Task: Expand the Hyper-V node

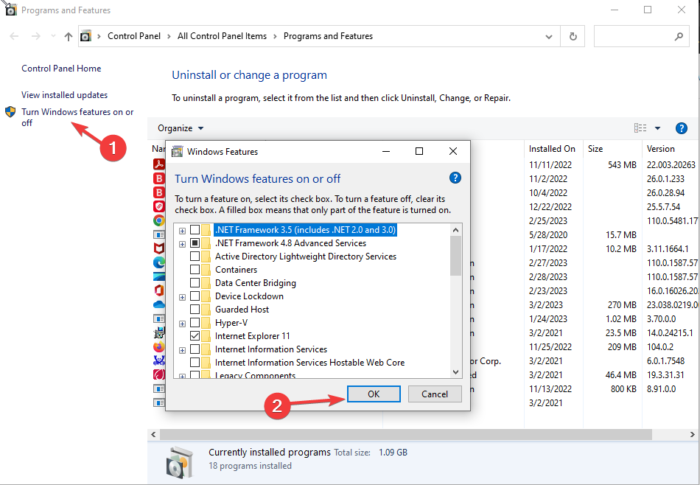Action: pyautogui.click(x=182, y=324)
